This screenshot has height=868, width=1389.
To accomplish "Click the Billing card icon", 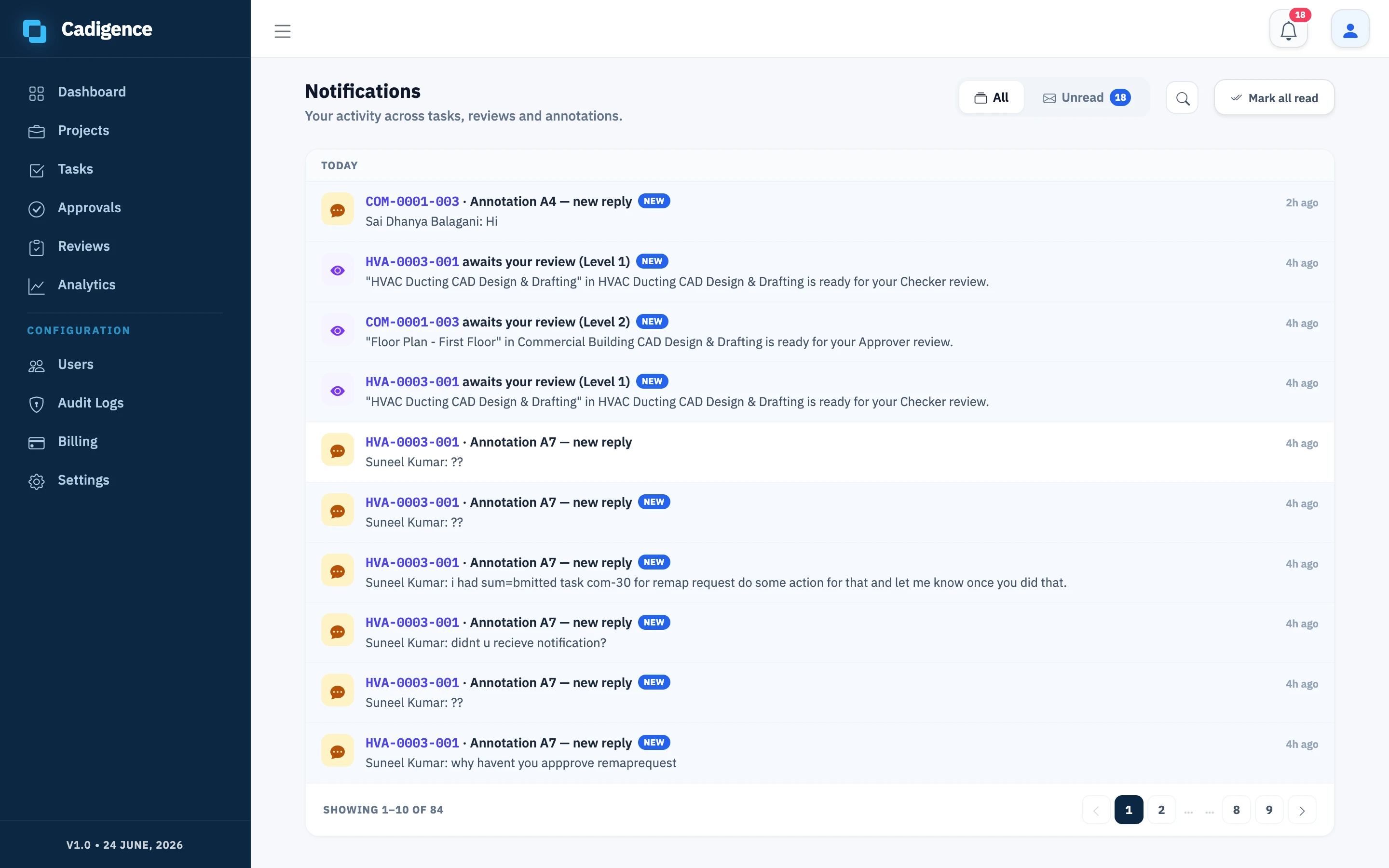I will pos(36,442).
